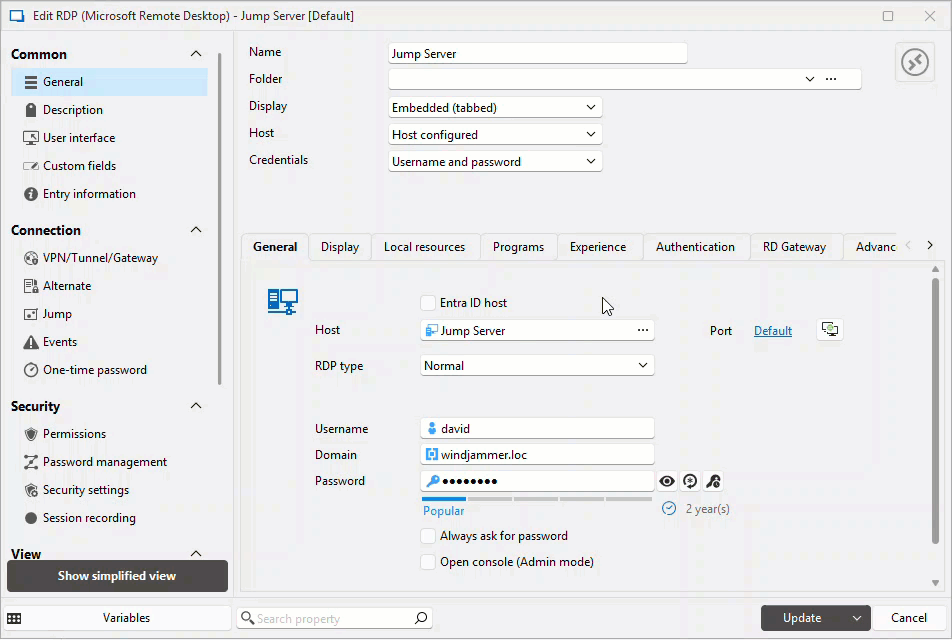Enable Open console (Admin mode)
This screenshot has height=640, width=952.
[x=429, y=562]
